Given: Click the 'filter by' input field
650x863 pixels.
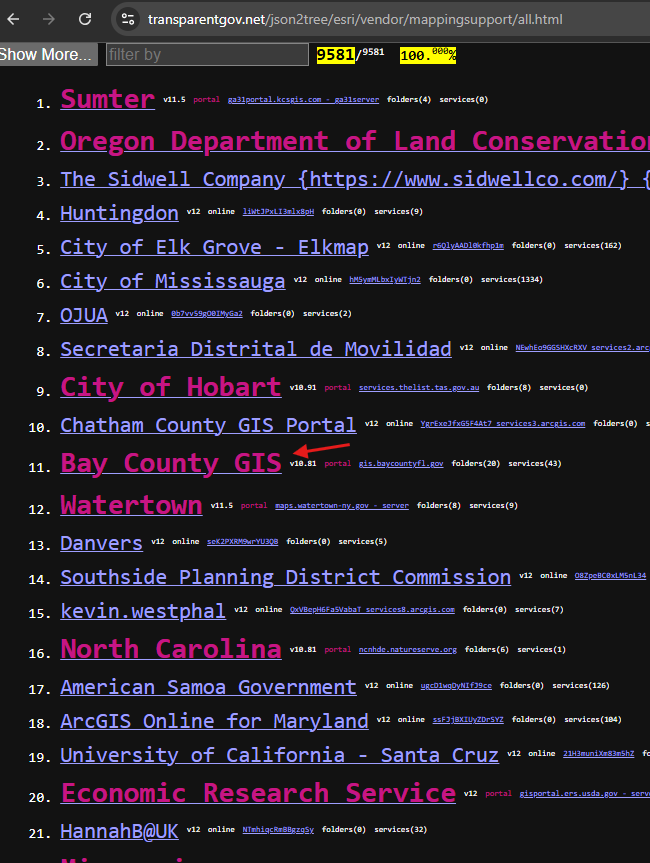Looking at the screenshot, I should click(207, 54).
